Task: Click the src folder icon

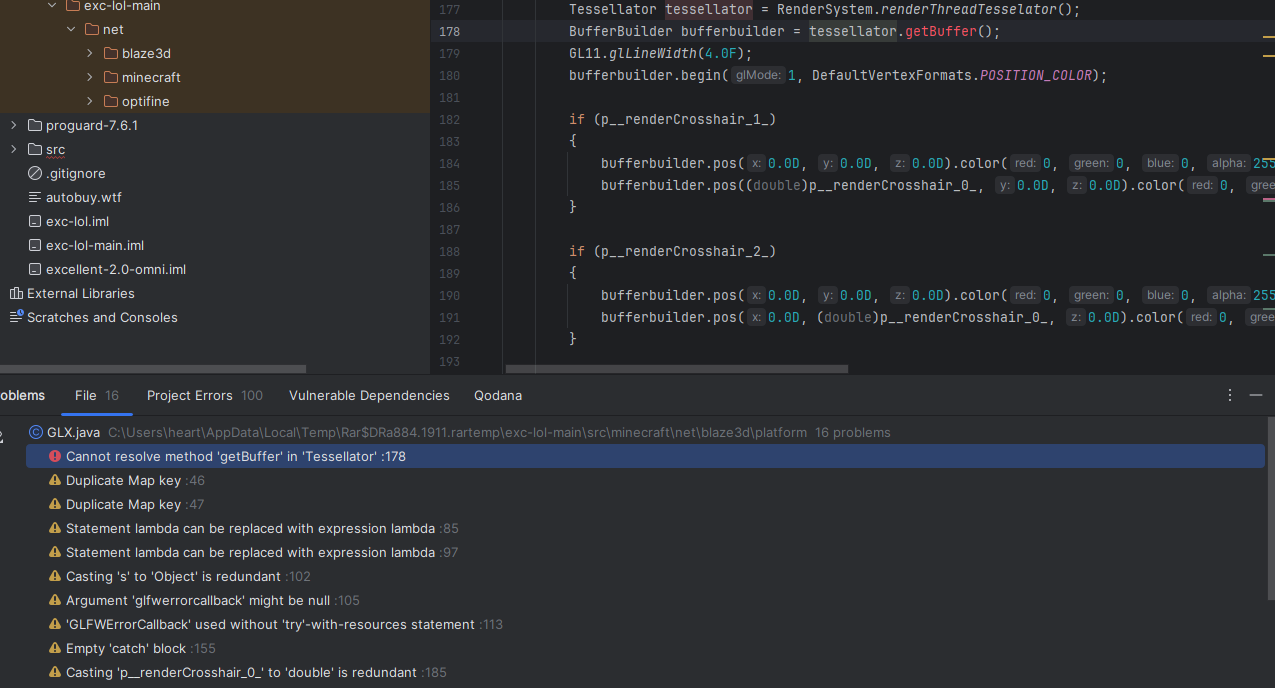Action: [35, 149]
